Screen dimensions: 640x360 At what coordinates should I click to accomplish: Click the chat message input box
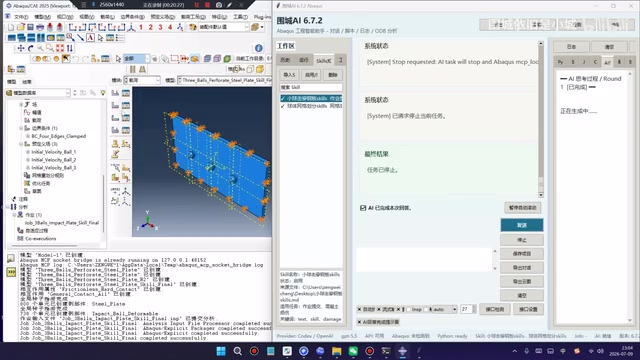(424, 260)
